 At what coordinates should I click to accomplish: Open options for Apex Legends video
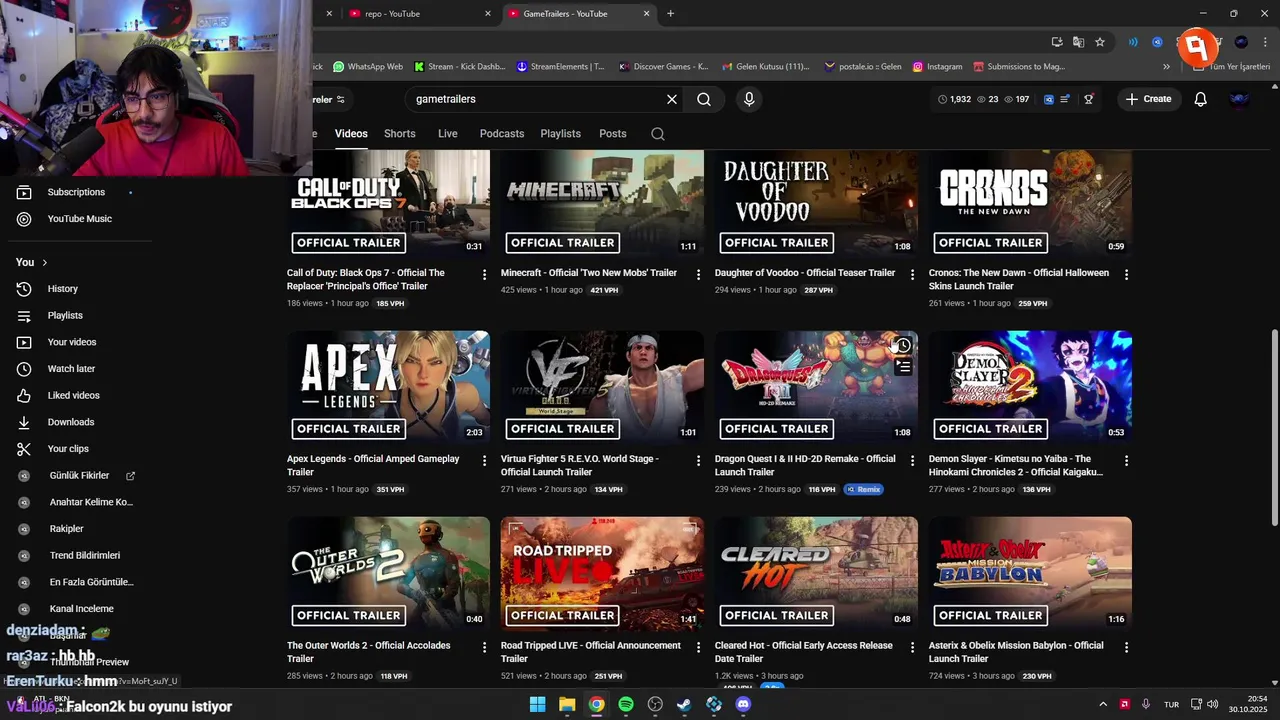pyautogui.click(x=485, y=460)
